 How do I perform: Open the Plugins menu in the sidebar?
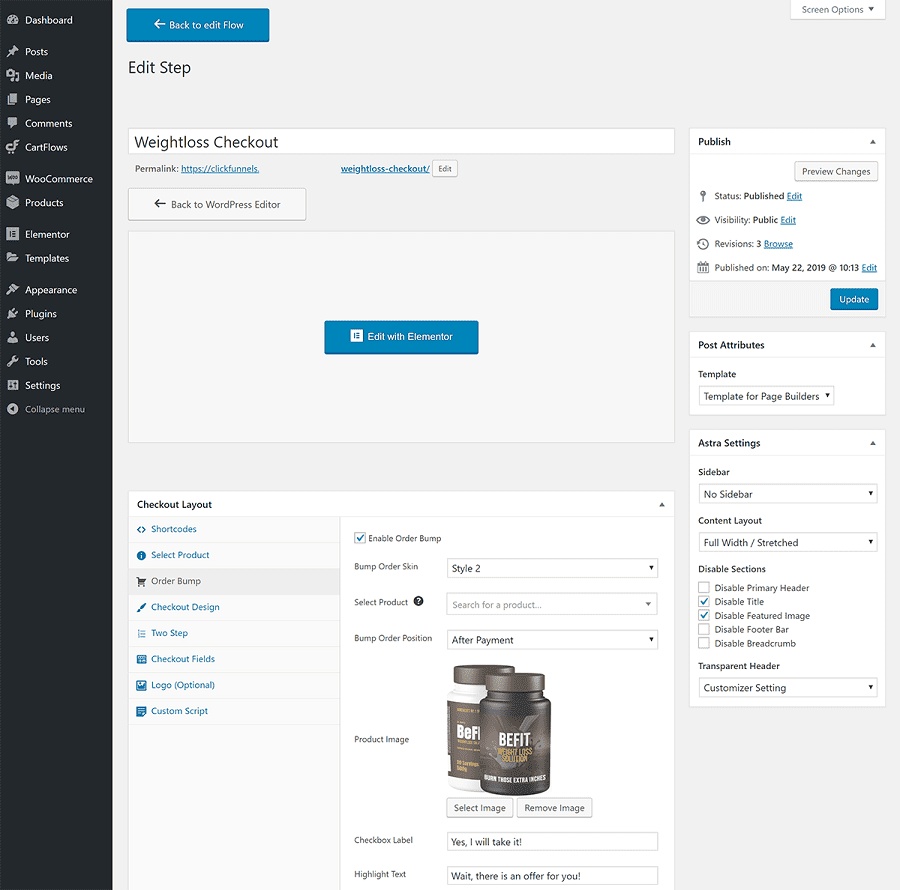click(38, 312)
